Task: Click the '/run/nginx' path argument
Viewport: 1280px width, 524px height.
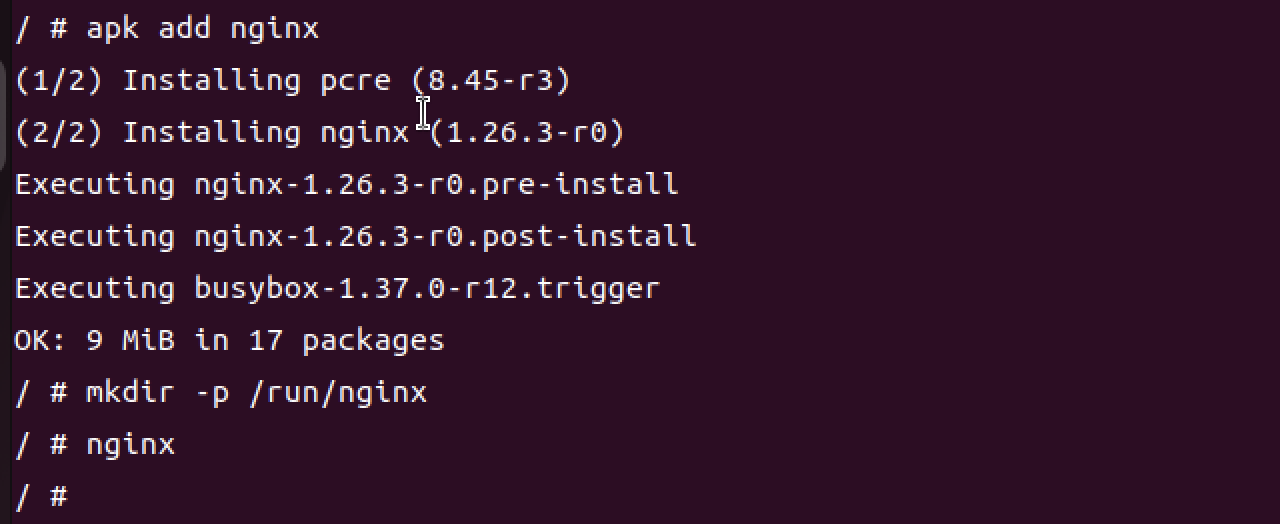Action: [x=338, y=392]
